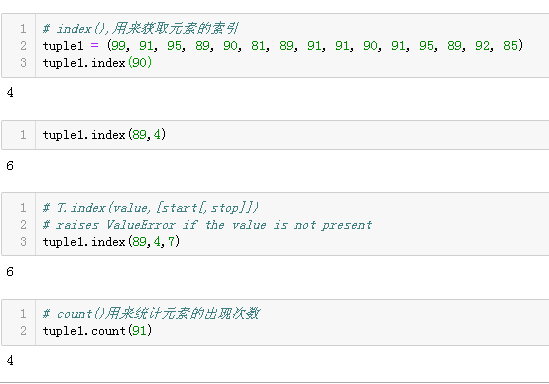Click the value 99 in the tuple definition
This screenshot has width=549, height=384.
click(x=118, y=46)
